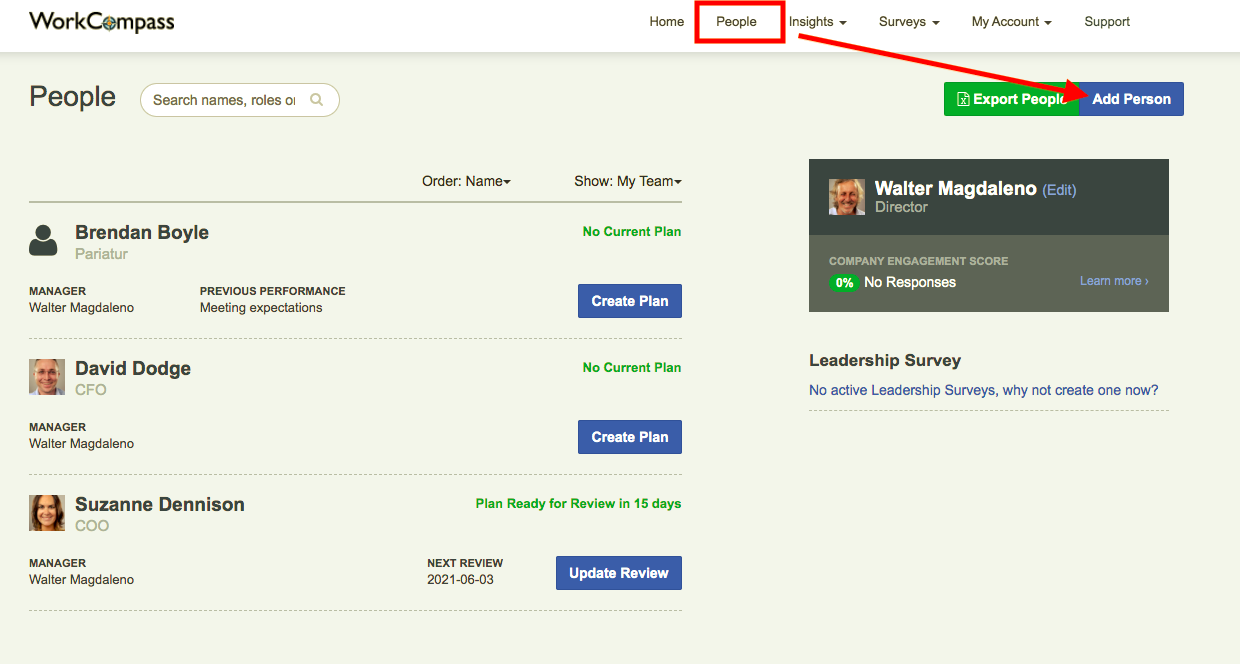Open the My Account dropdown

pyautogui.click(x=1011, y=21)
